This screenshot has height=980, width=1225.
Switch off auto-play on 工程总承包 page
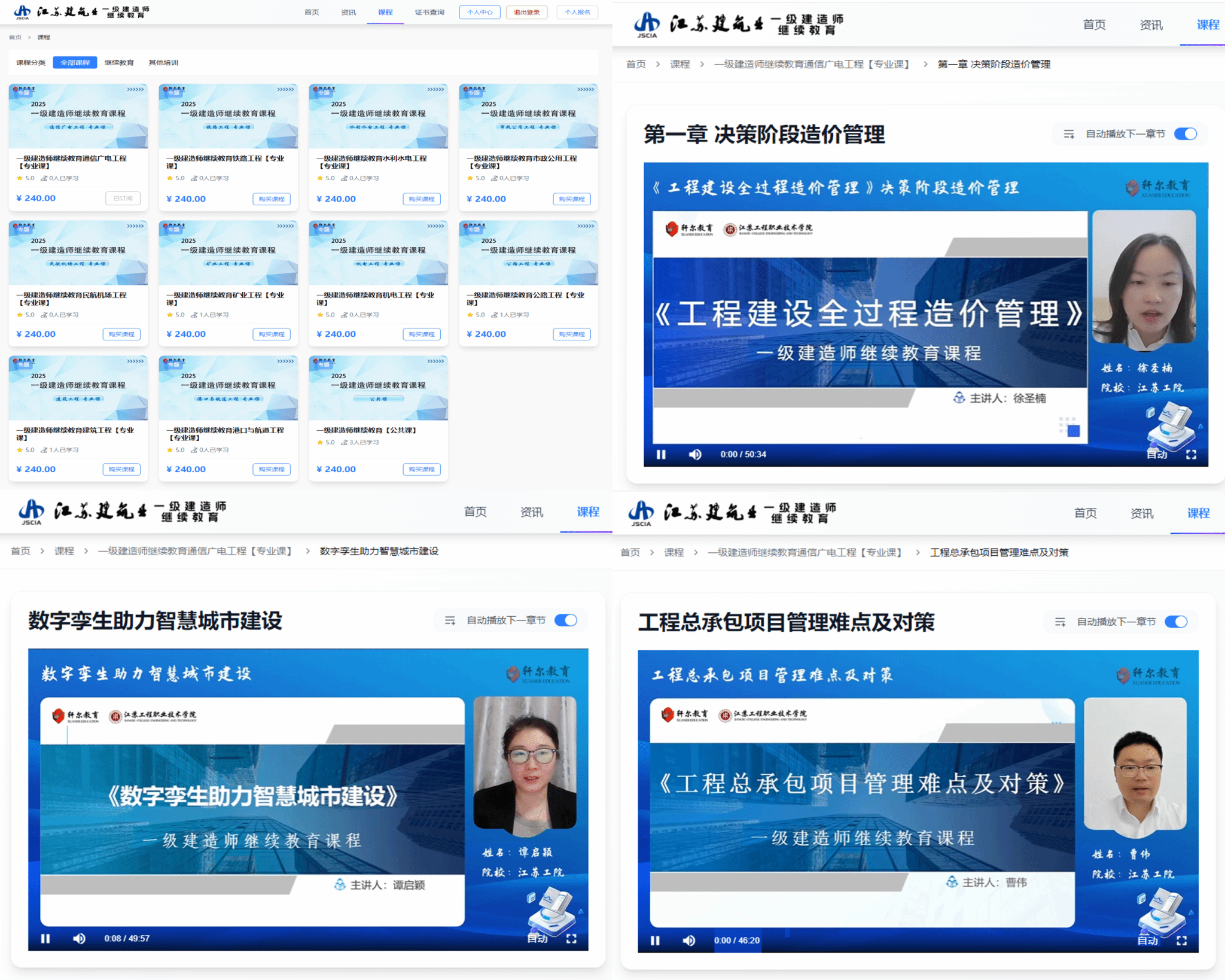pos(1175,622)
